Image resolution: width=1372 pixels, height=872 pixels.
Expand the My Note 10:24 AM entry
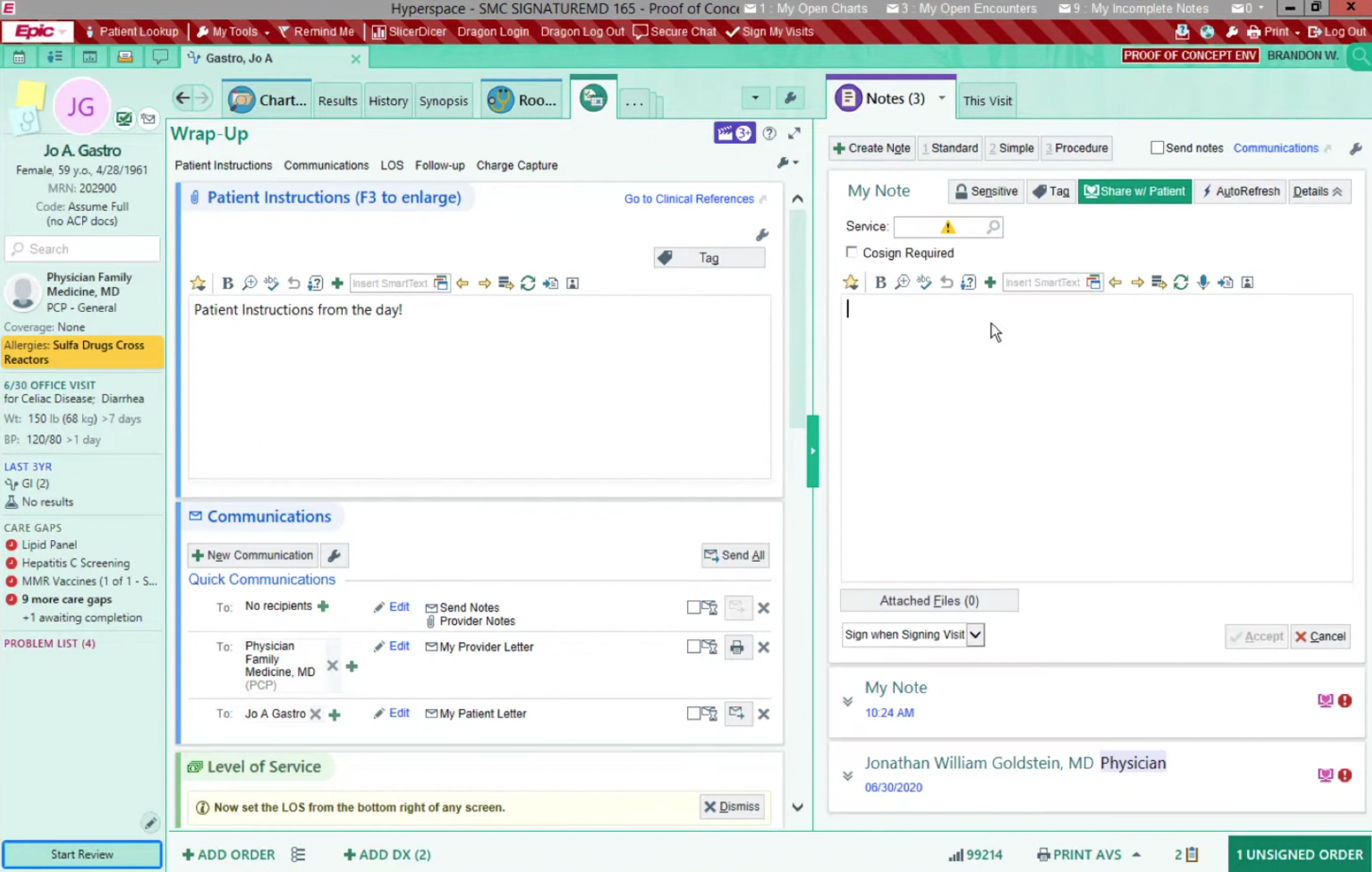pyautogui.click(x=847, y=701)
